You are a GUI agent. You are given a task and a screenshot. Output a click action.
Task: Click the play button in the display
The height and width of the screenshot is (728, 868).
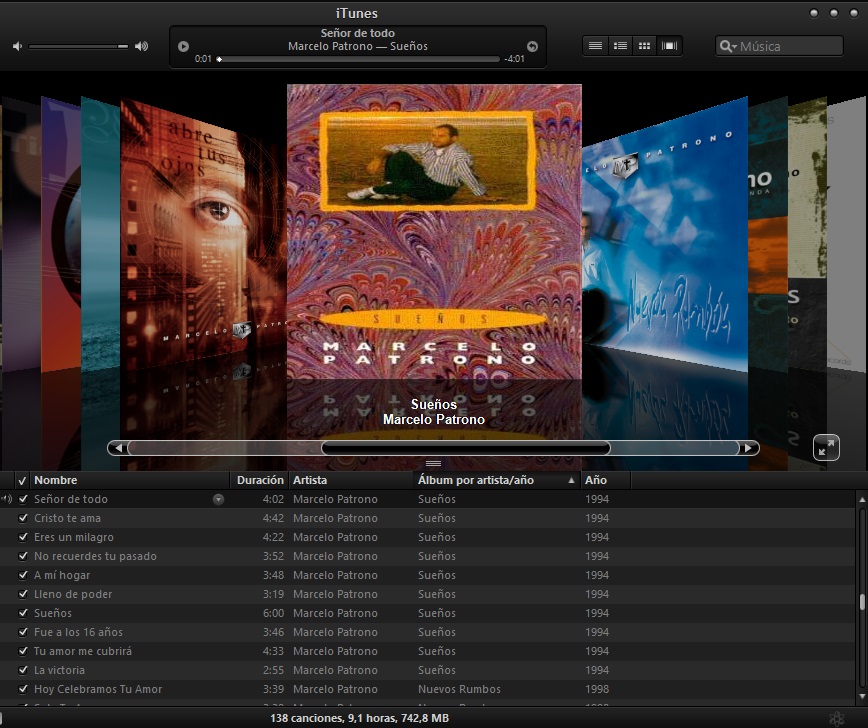pos(183,47)
